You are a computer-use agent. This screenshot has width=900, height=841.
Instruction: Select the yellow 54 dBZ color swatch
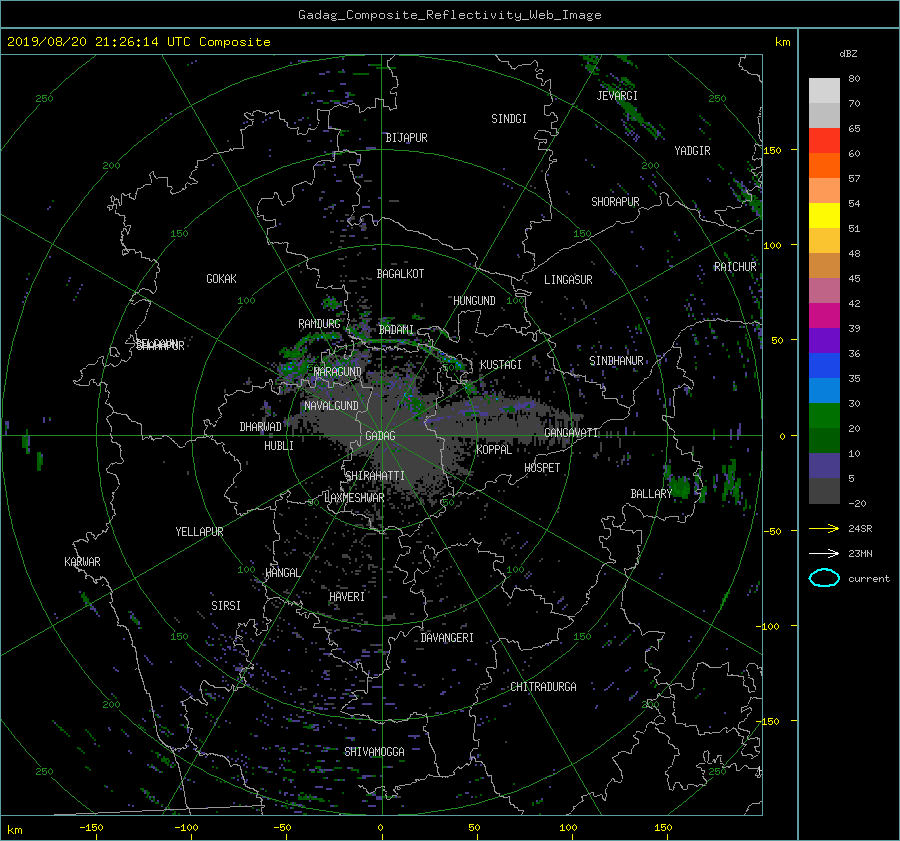tap(824, 216)
